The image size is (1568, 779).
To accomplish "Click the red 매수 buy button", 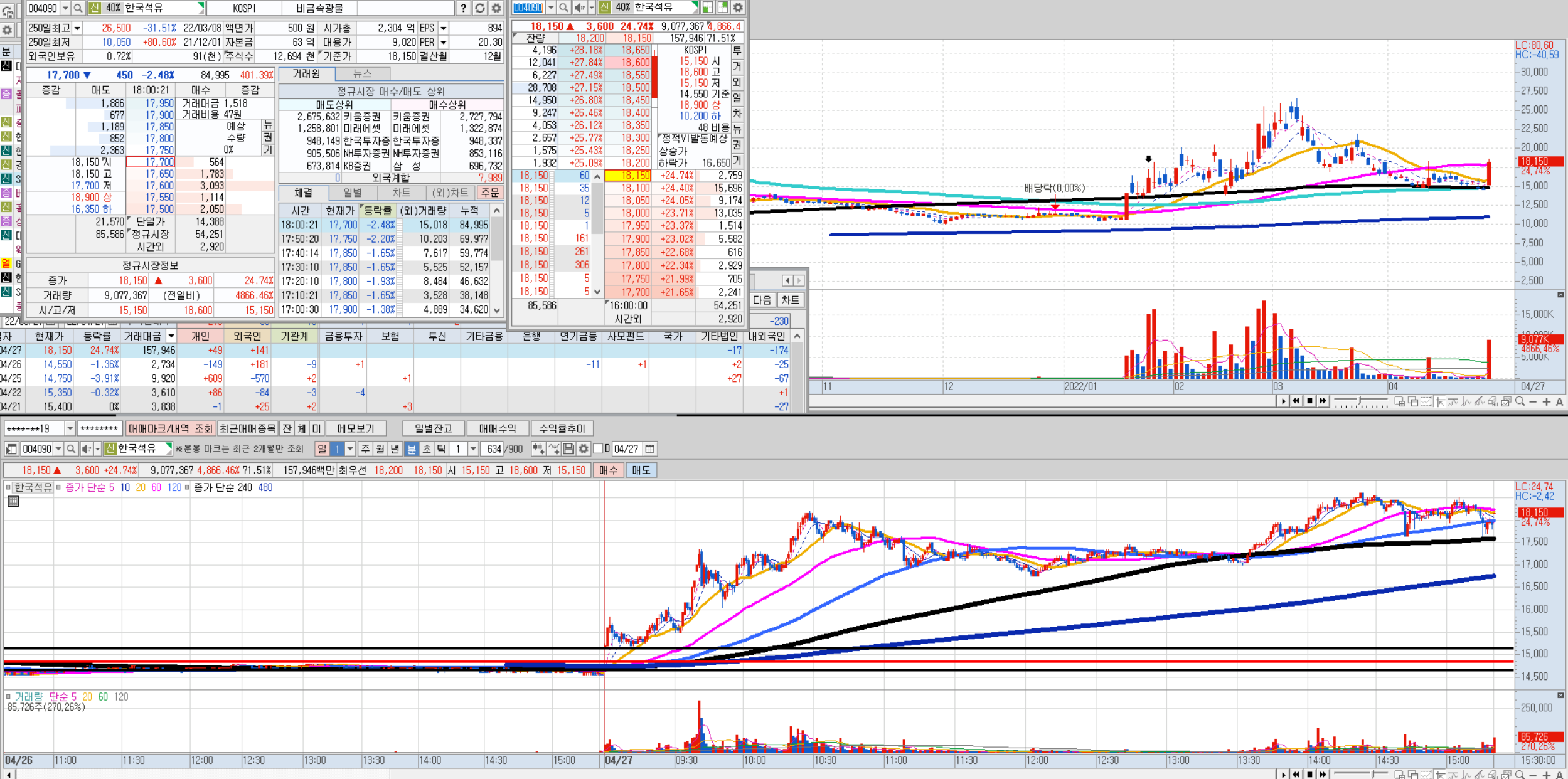I will tap(609, 470).
